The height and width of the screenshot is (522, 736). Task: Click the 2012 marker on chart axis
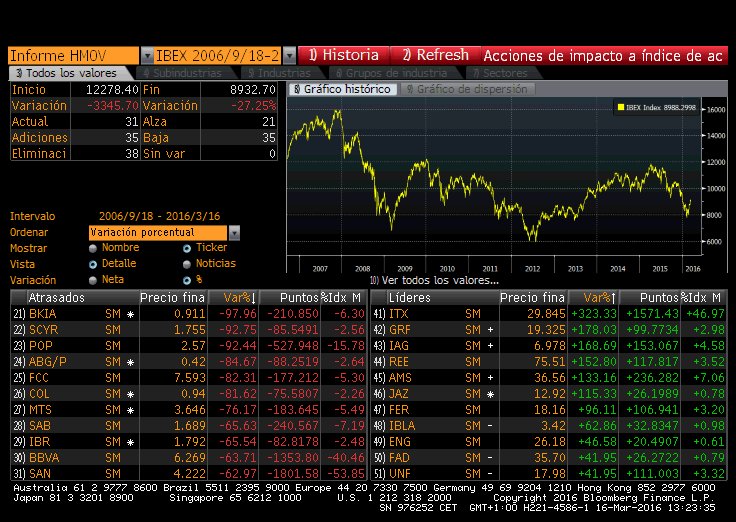click(x=532, y=269)
